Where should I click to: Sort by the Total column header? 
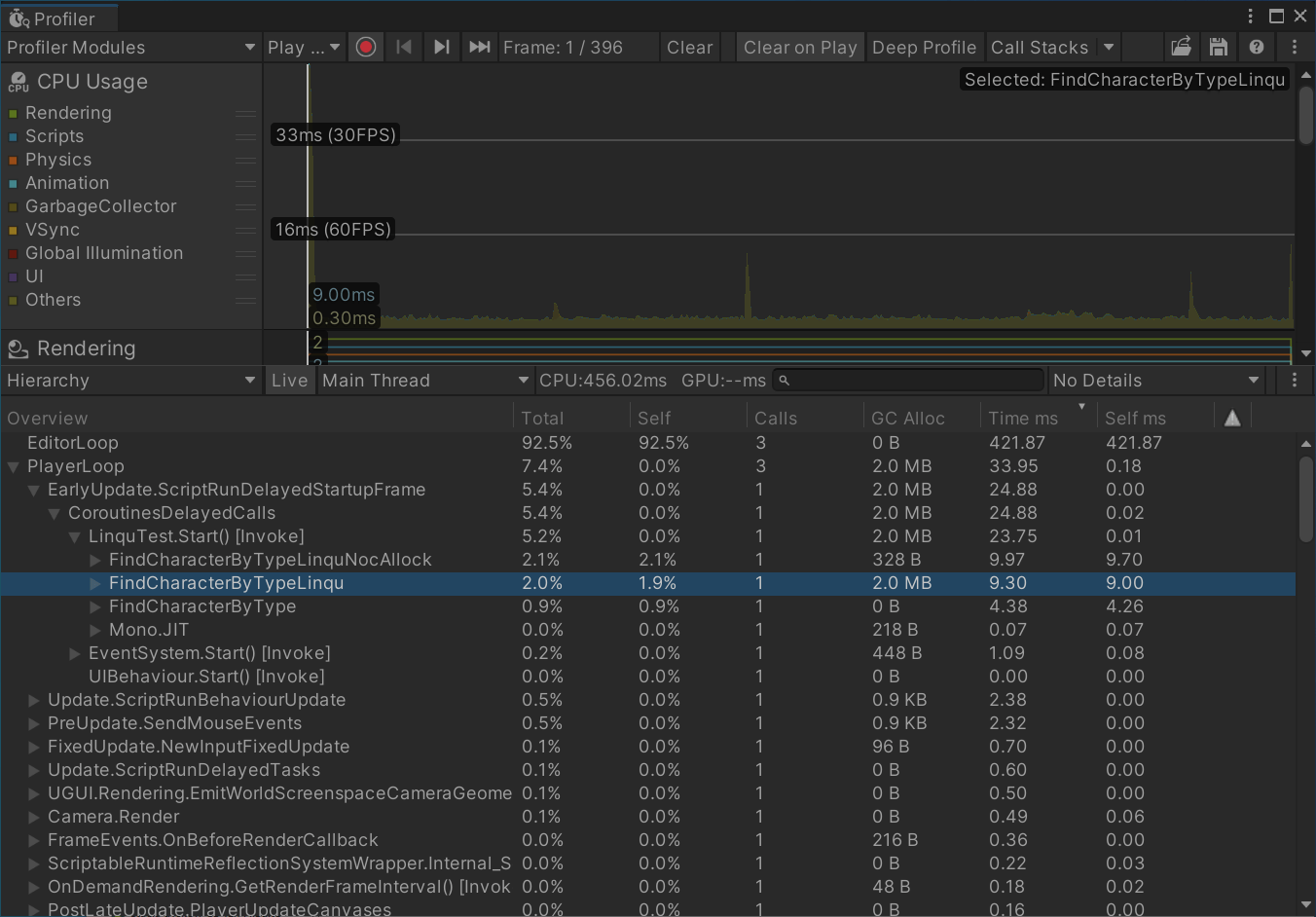[571, 418]
